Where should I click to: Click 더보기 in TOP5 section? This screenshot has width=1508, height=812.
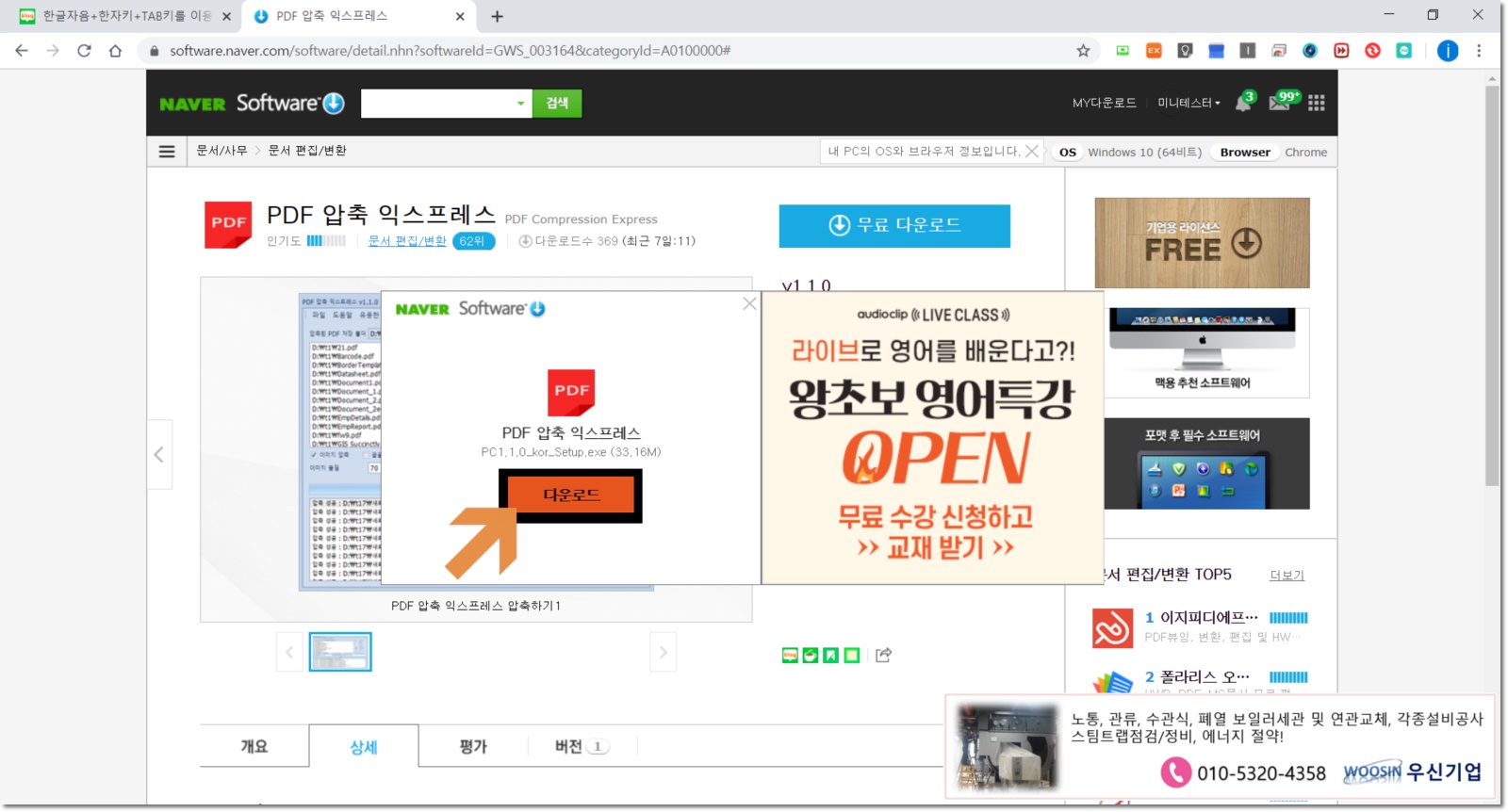[x=1287, y=576]
